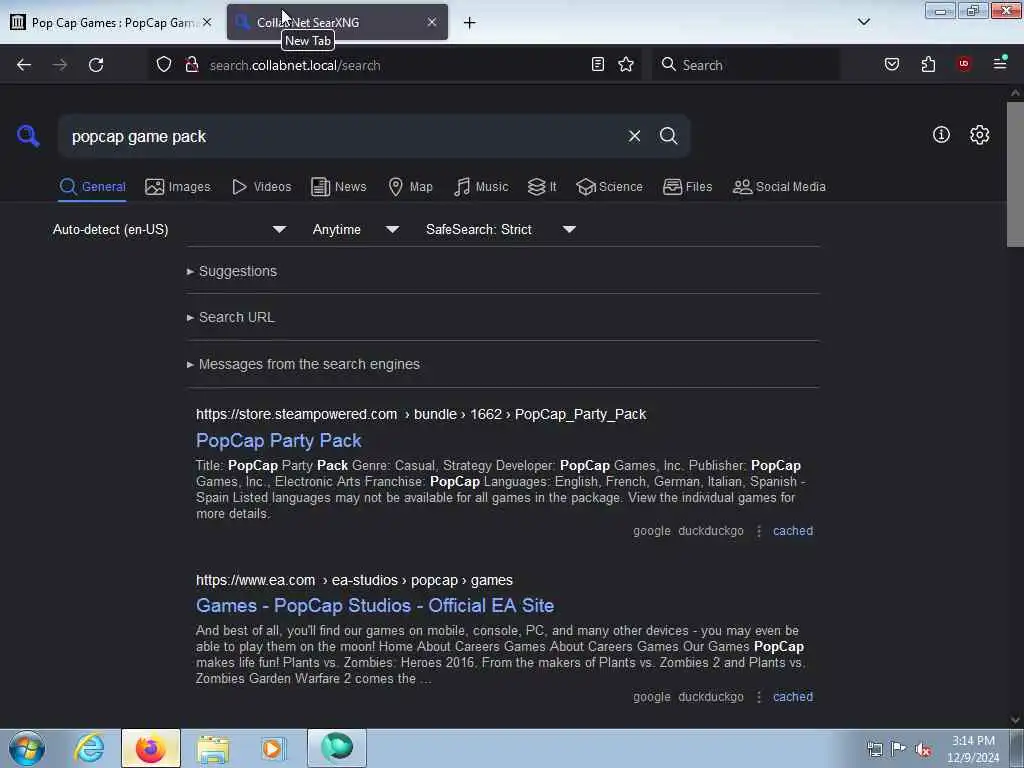Open Firefox application hamburger menu
Image resolution: width=1024 pixels, height=768 pixels.
pos(999,64)
